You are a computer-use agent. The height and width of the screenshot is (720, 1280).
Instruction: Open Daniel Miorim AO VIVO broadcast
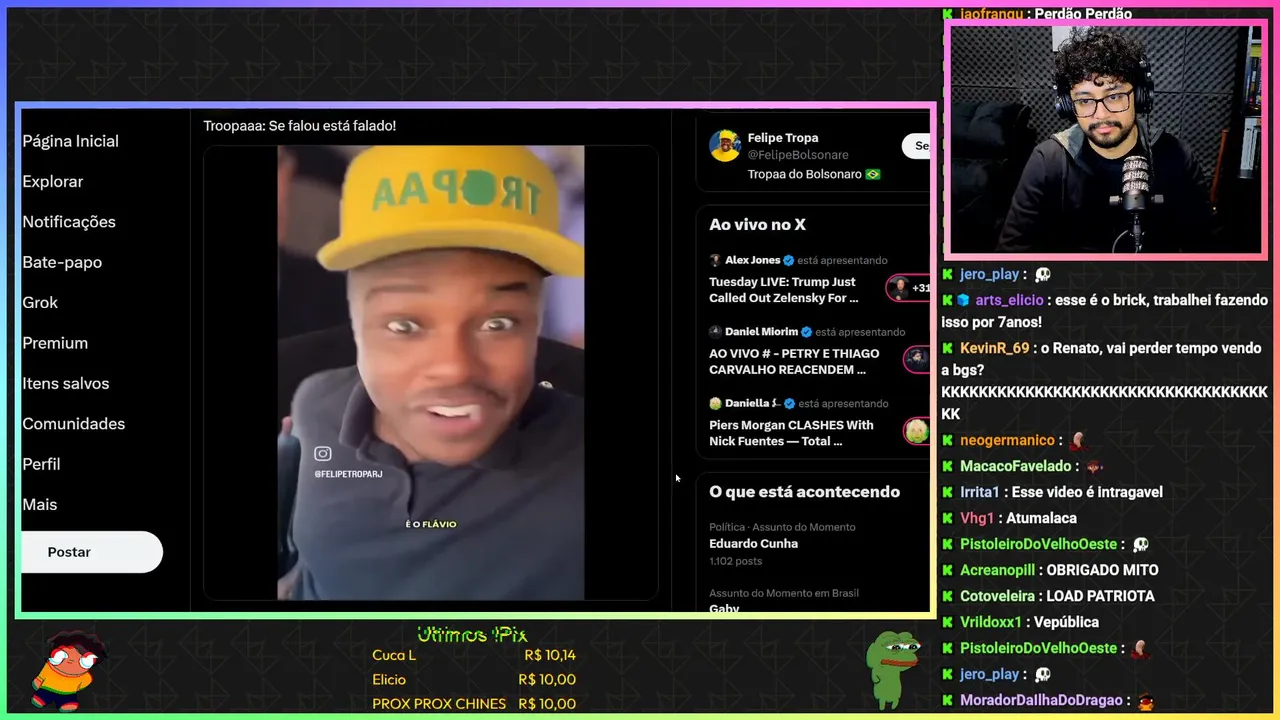794,362
